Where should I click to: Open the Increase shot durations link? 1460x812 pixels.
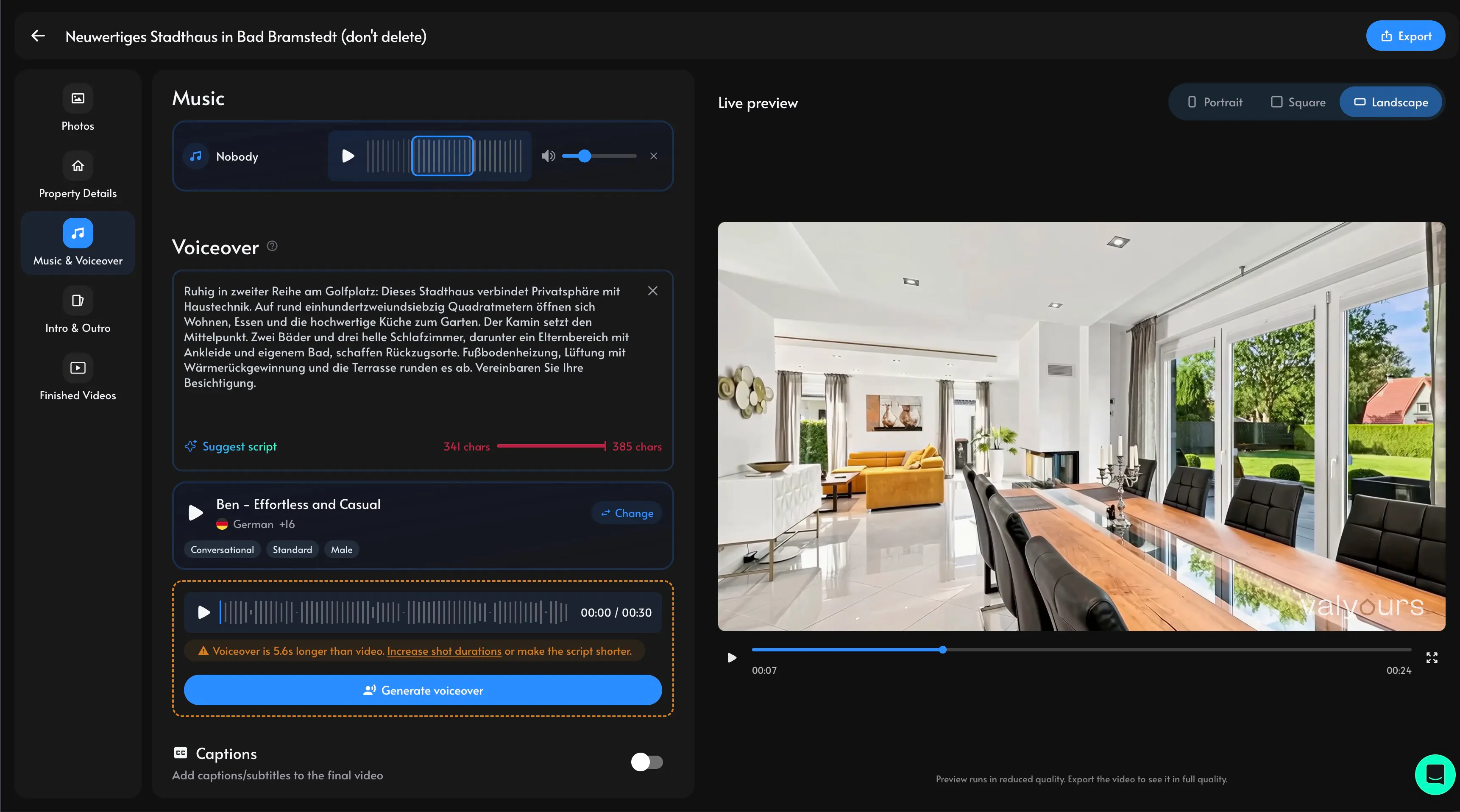pos(444,651)
